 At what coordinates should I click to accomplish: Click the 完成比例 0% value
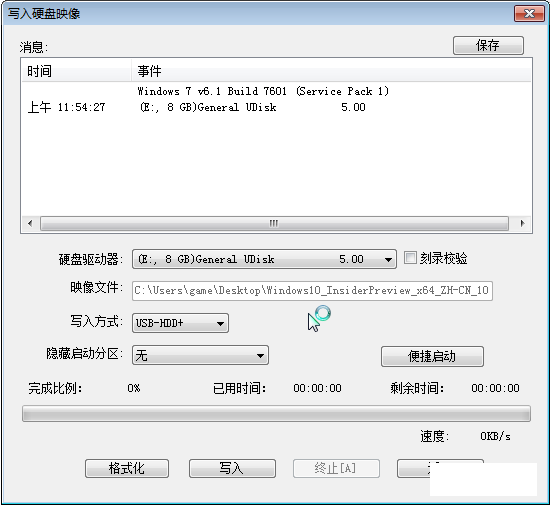click(x=134, y=388)
